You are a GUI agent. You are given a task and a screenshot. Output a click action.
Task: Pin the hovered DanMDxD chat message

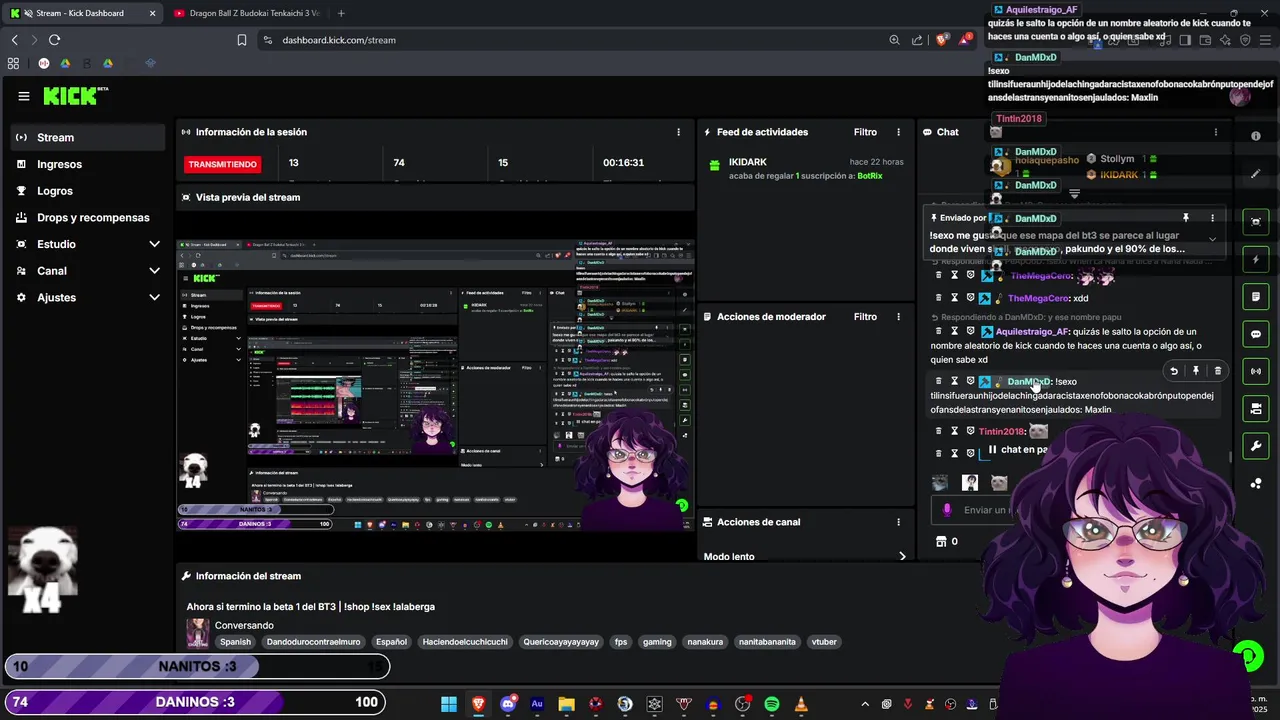[1196, 371]
